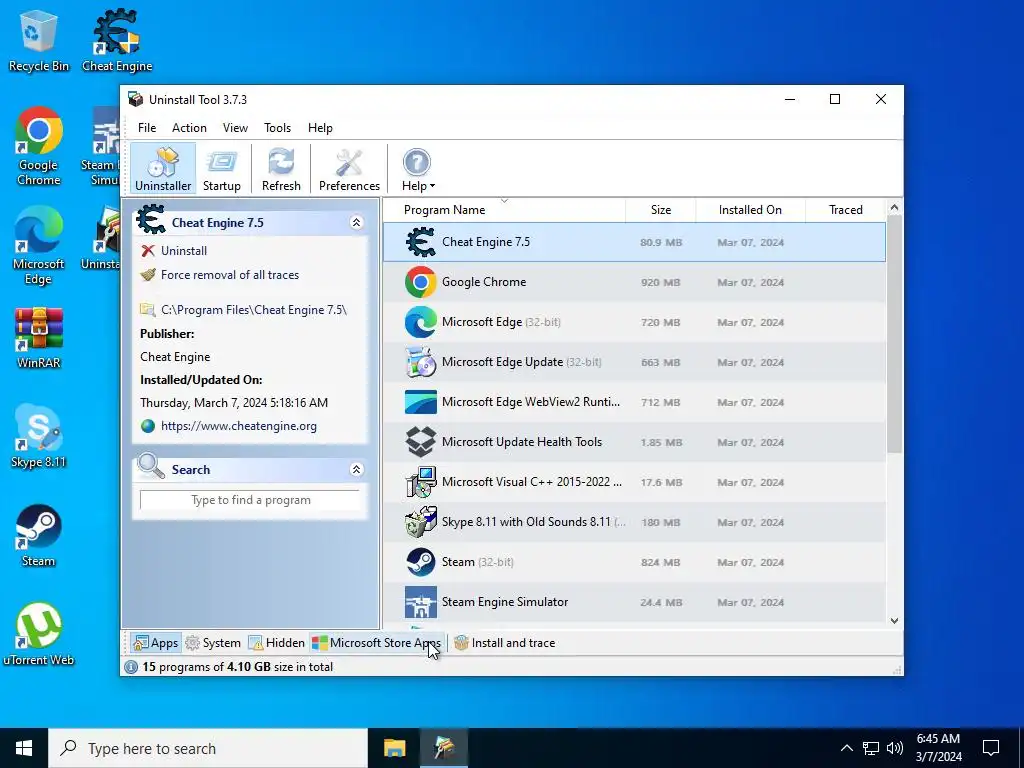Select the Microsoft Visual C++ 2015-2022 icon
This screenshot has height=768, width=1024.
421,482
